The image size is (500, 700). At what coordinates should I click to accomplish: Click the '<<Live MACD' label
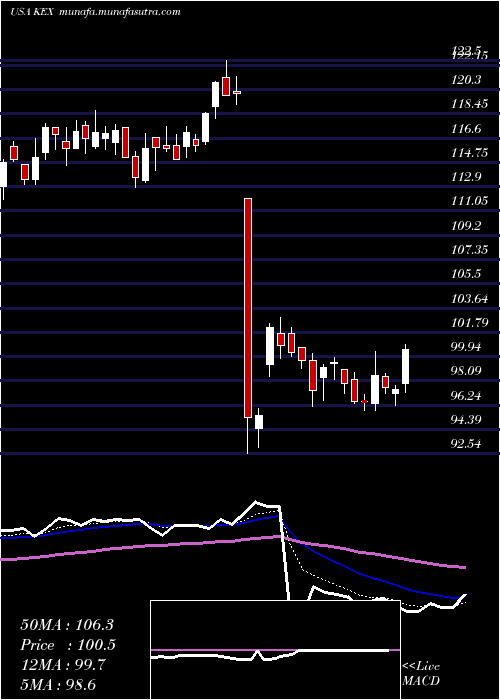tap(421, 674)
